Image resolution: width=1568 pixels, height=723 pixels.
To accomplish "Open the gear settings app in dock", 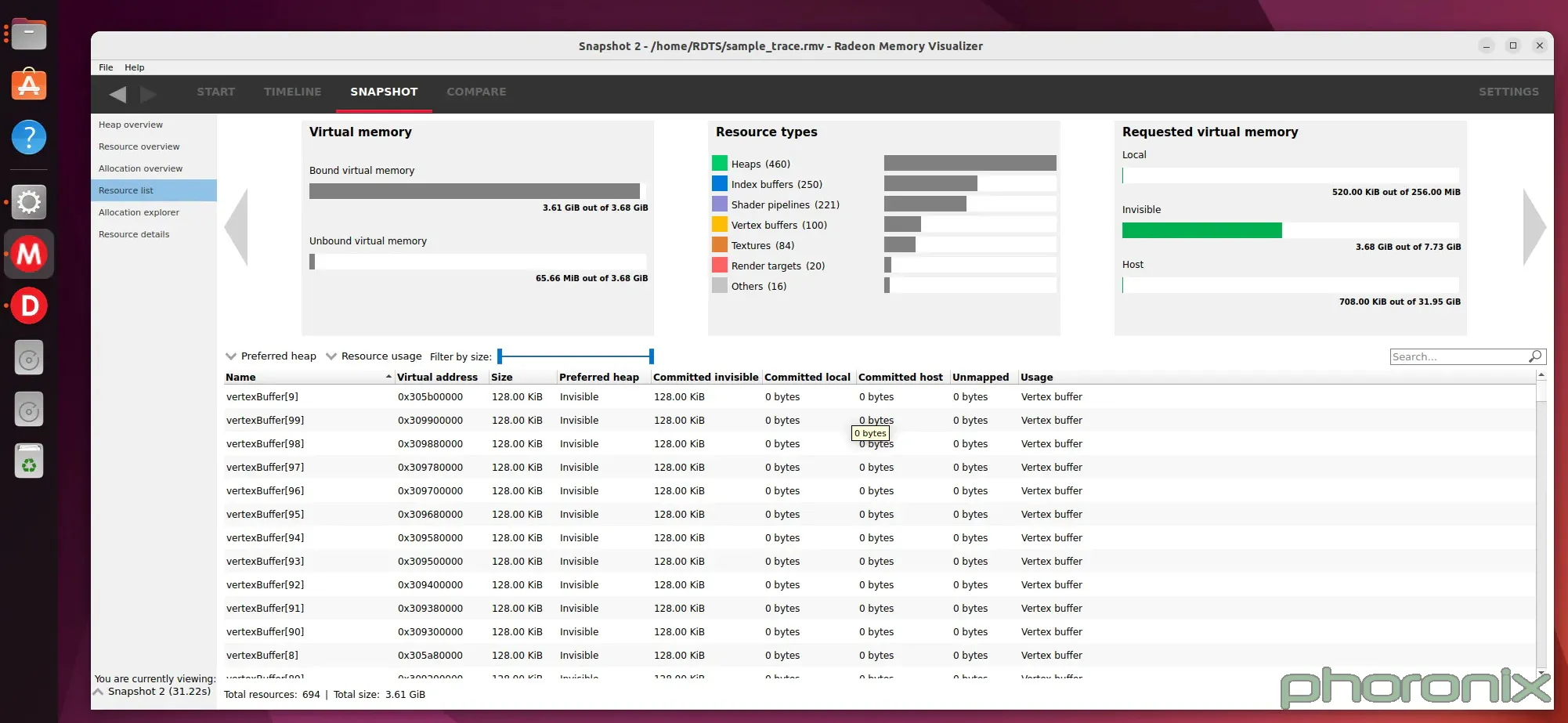I will (x=29, y=202).
